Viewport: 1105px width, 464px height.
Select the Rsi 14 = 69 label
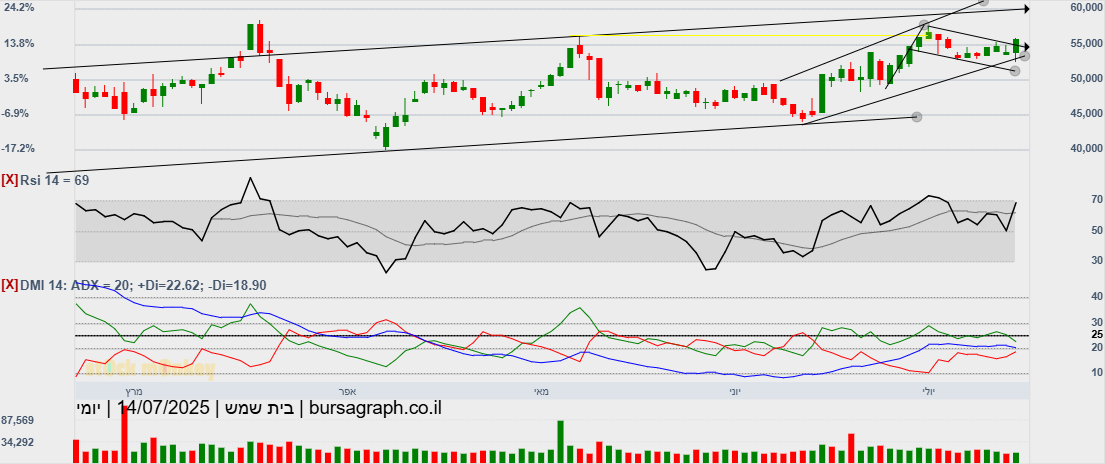point(55,181)
